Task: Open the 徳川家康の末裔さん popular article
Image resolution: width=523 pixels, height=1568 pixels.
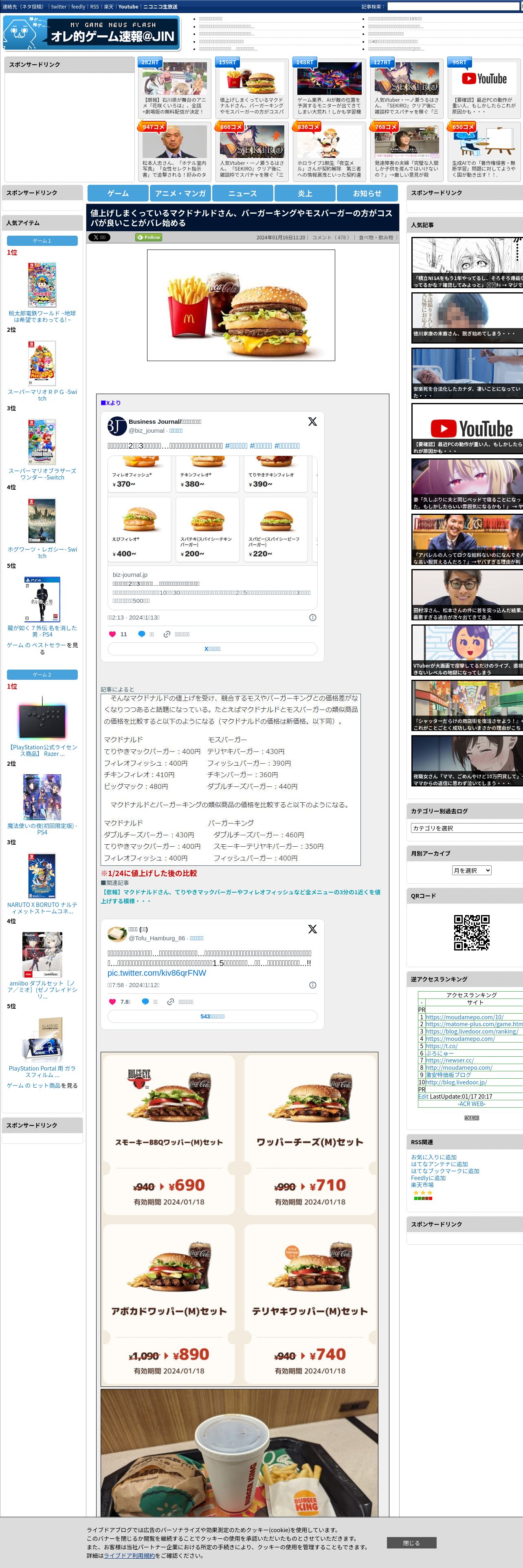Action: (x=467, y=318)
